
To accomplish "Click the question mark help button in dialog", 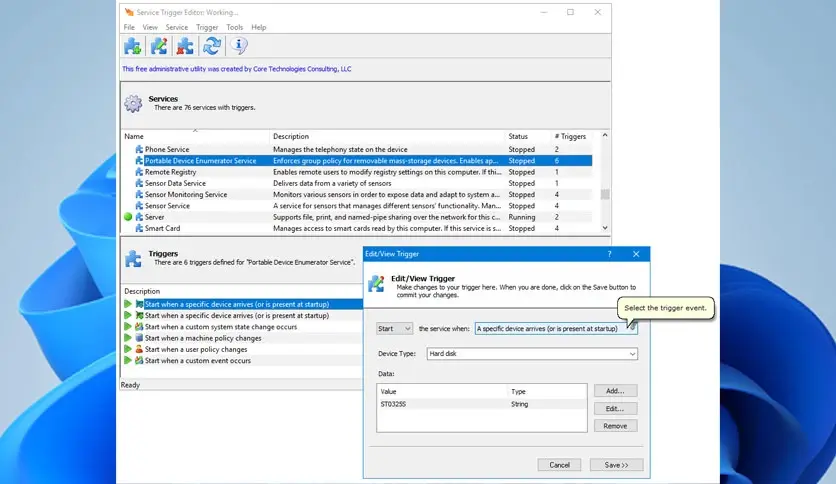I will point(609,254).
